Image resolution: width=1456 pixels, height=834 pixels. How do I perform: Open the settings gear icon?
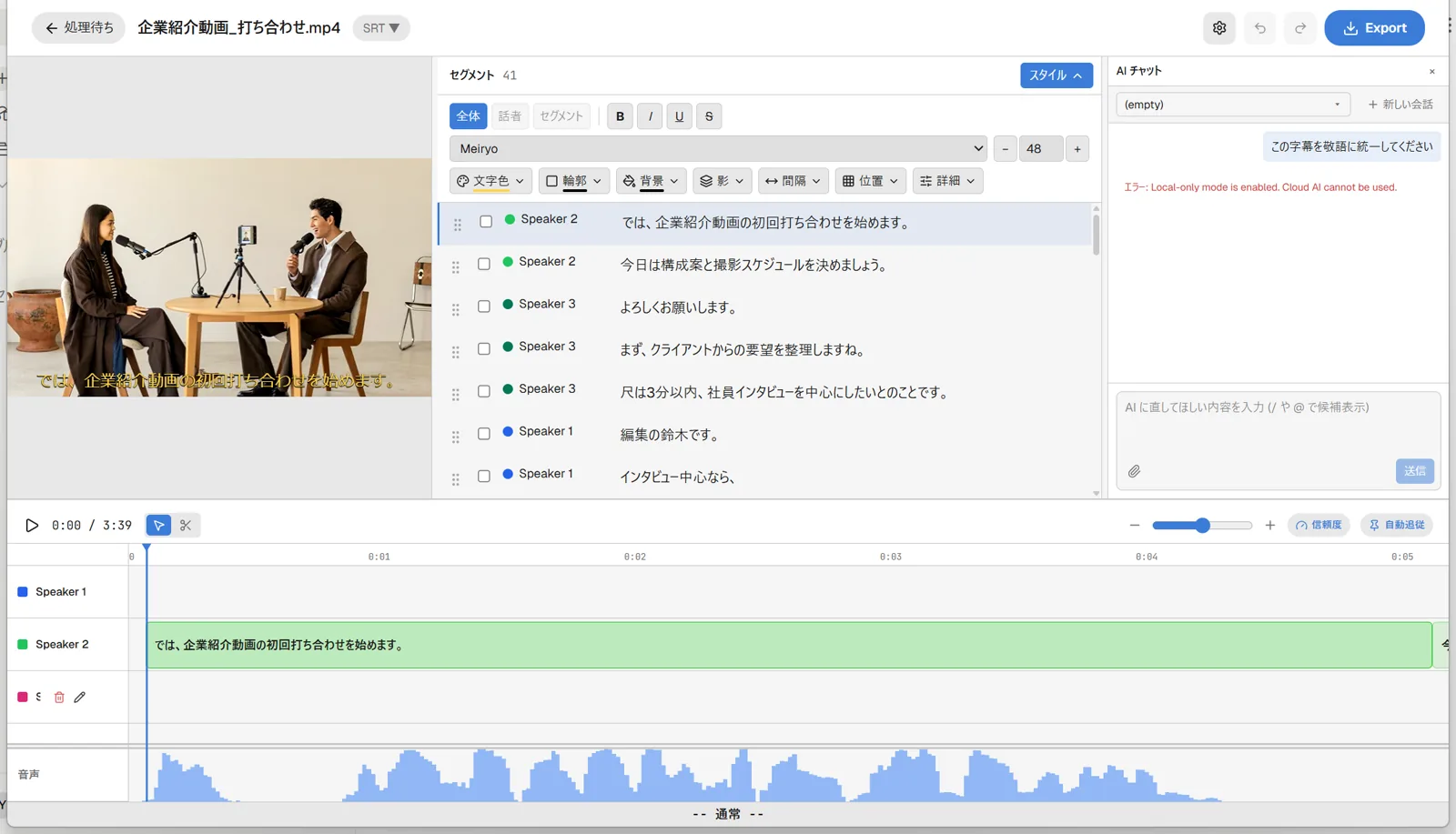pyautogui.click(x=1219, y=28)
